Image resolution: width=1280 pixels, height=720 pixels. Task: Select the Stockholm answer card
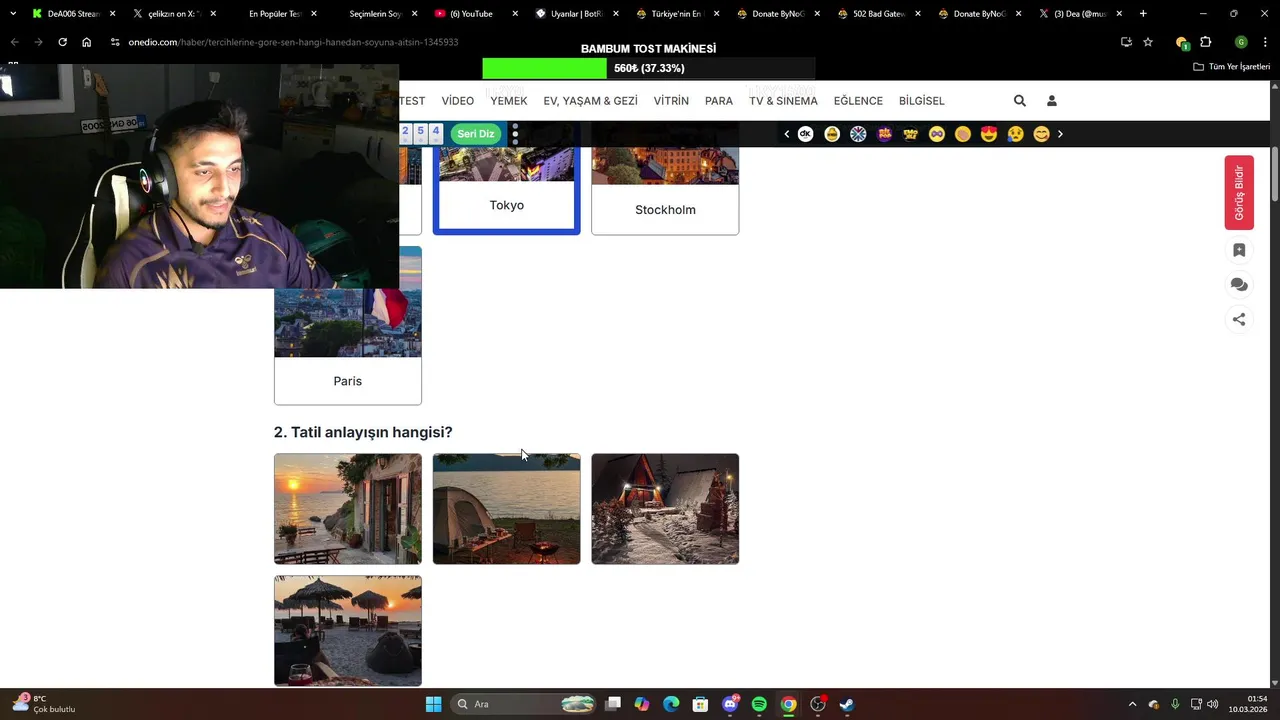(x=665, y=191)
